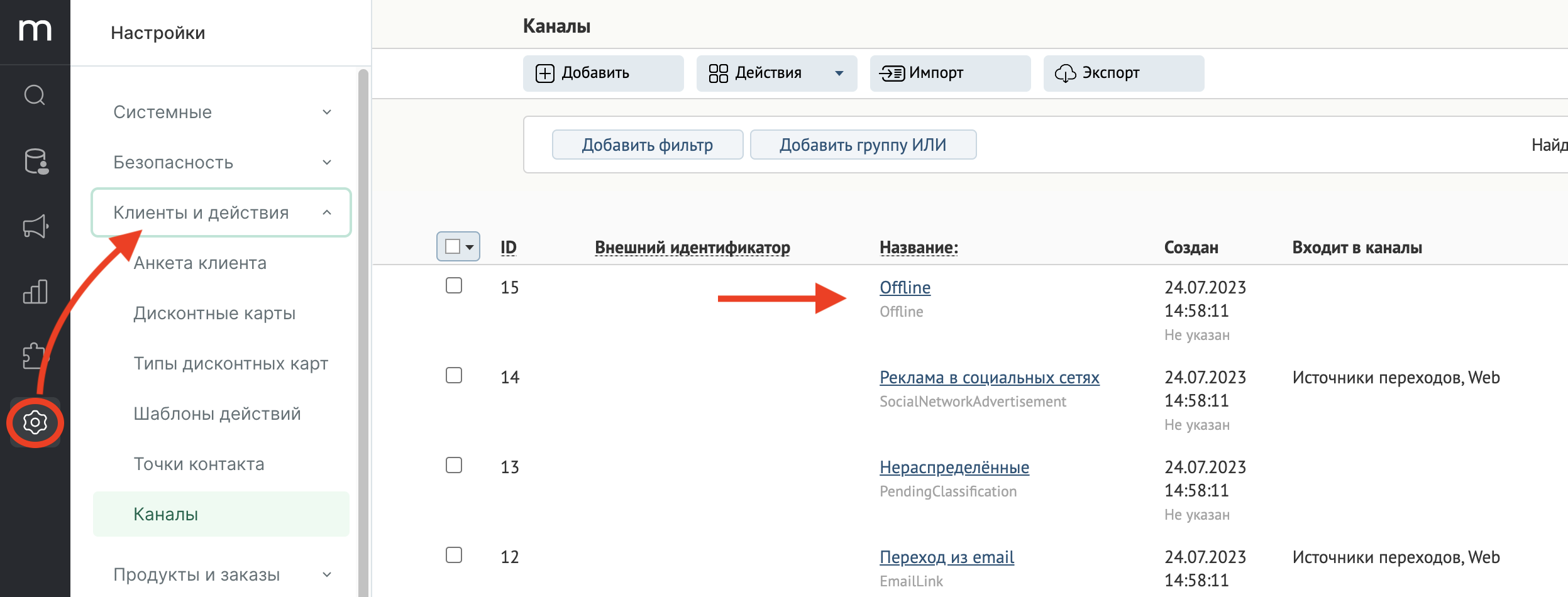Check the box for row ID 12
The image size is (1568, 597).
(x=454, y=555)
